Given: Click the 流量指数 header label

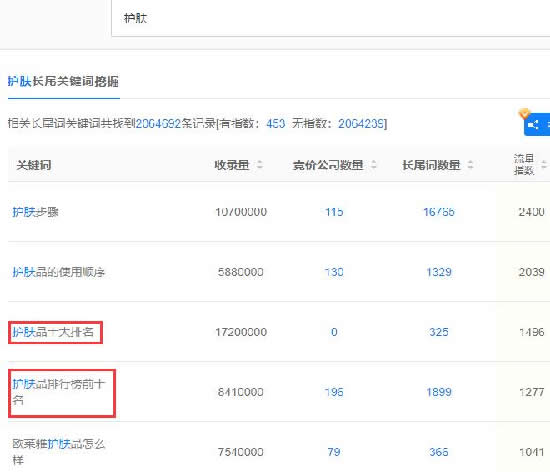Looking at the screenshot, I should (x=524, y=164).
